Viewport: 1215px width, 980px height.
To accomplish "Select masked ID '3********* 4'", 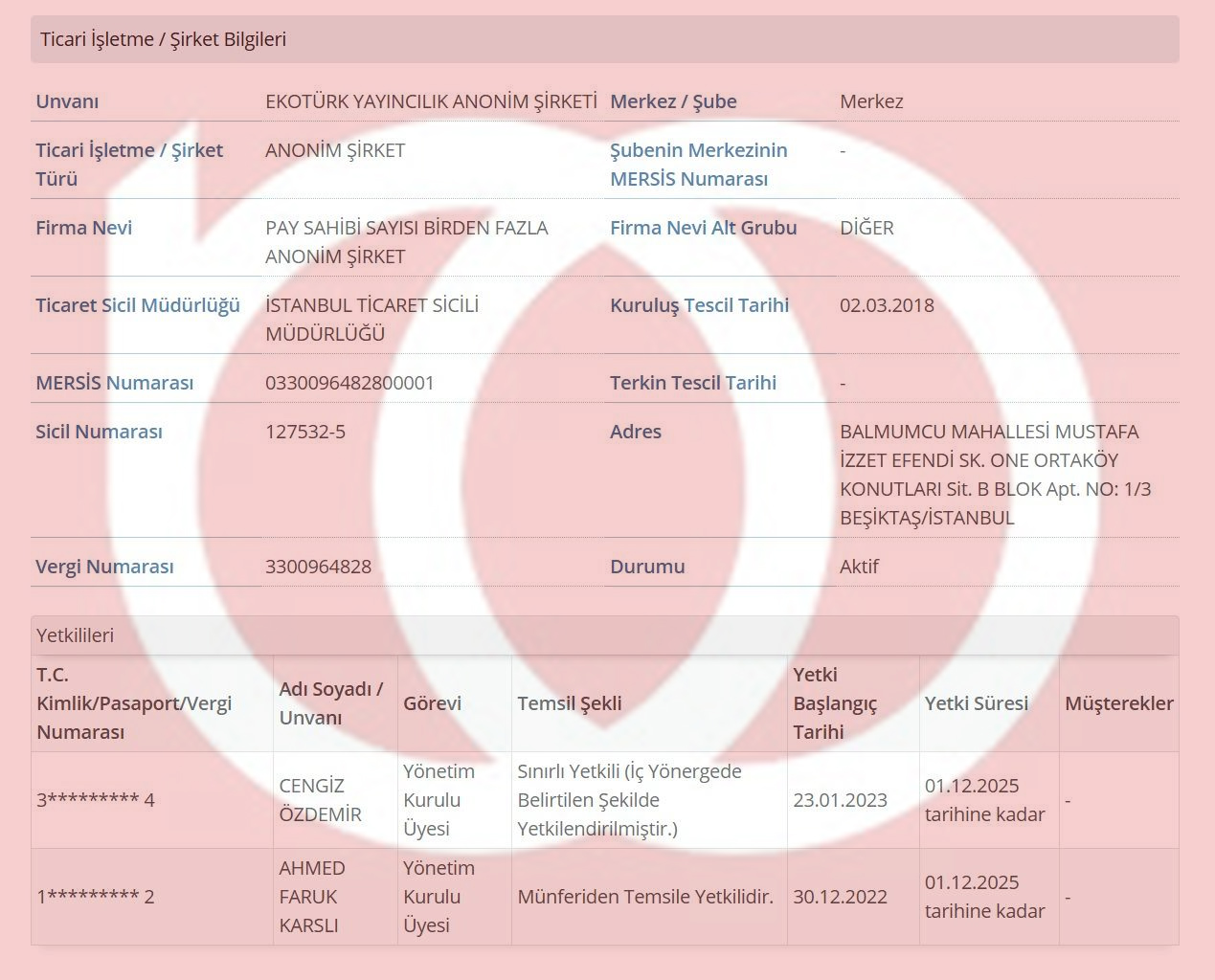I will (x=96, y=800).
